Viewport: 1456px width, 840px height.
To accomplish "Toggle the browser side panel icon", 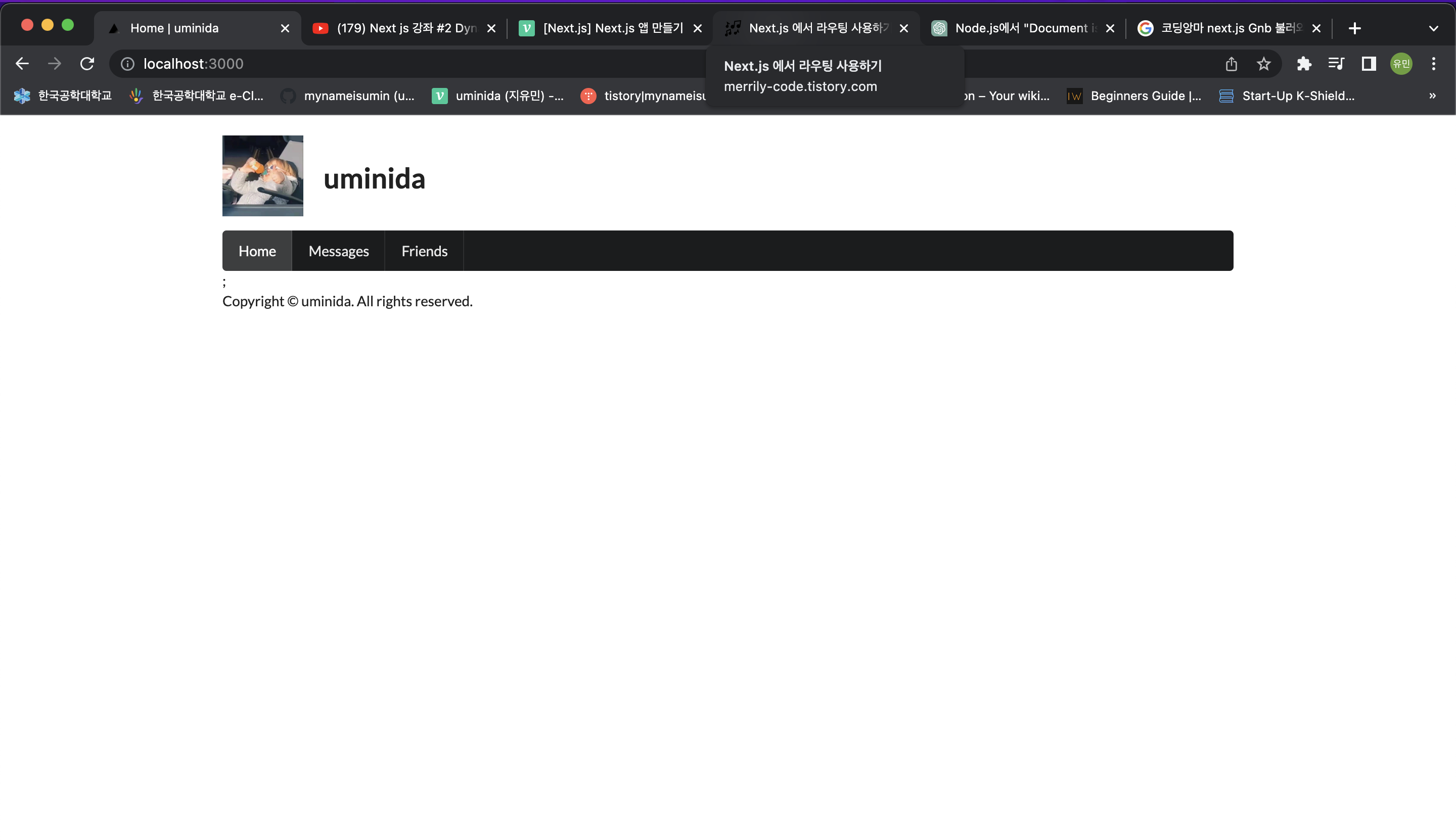I will pos(1369,64).
